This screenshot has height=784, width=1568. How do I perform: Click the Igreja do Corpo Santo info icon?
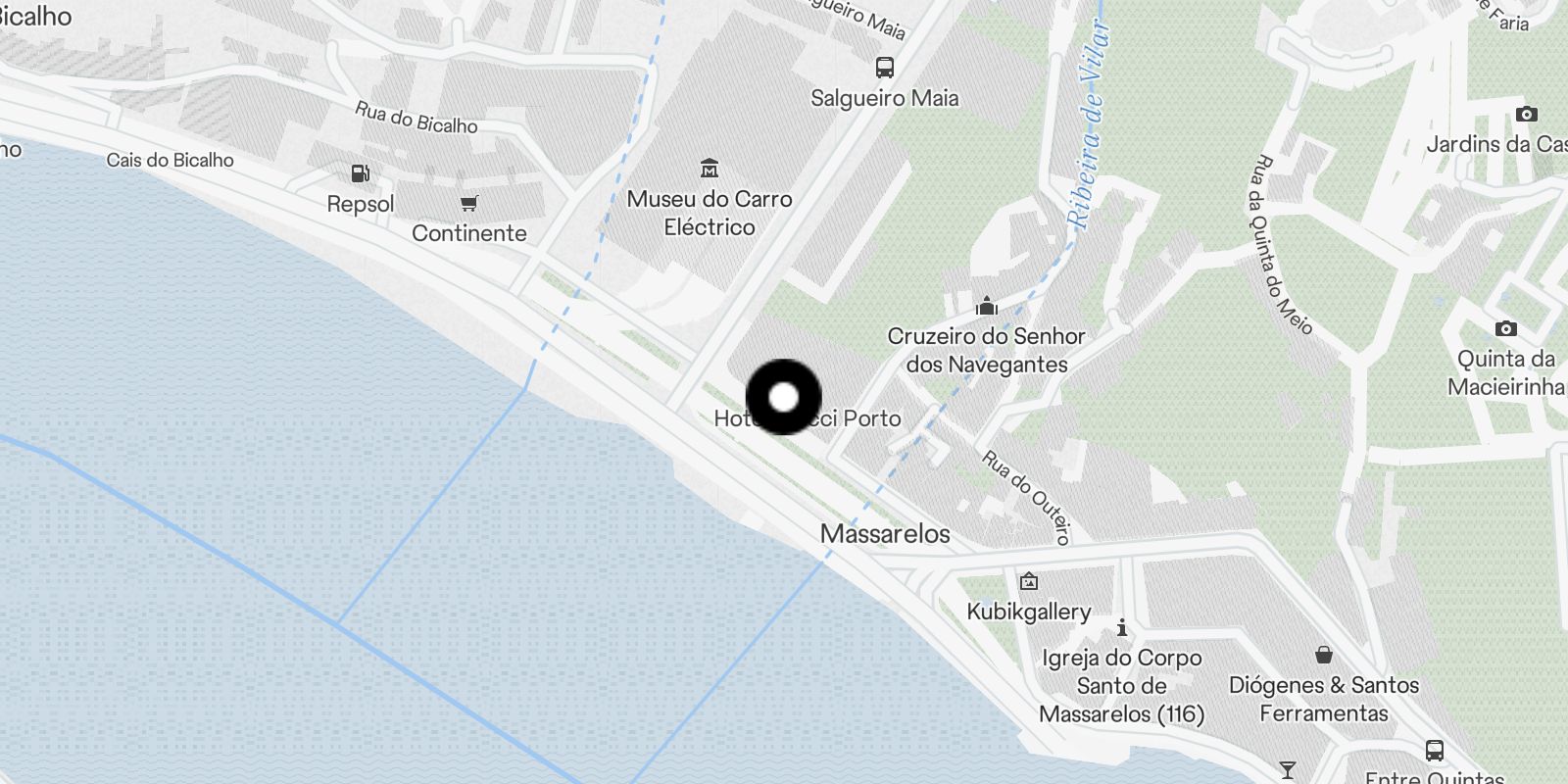pos(1122,627)
